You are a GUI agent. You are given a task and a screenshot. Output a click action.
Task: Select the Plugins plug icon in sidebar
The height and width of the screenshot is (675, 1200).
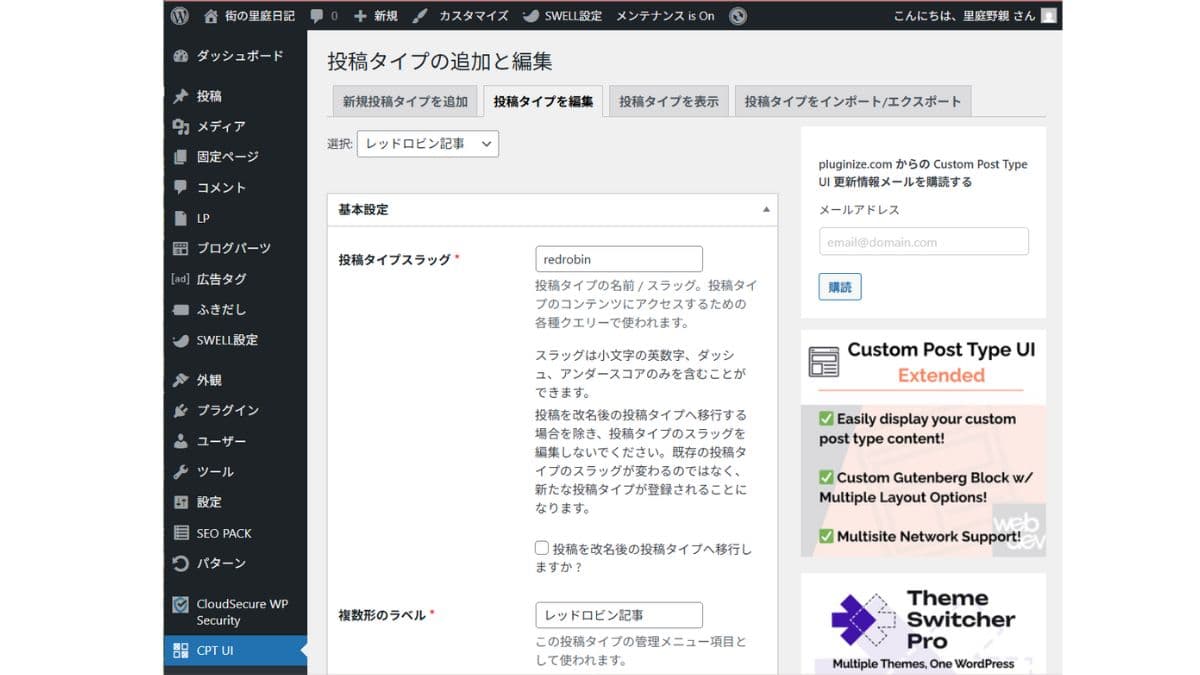point(181,411)
